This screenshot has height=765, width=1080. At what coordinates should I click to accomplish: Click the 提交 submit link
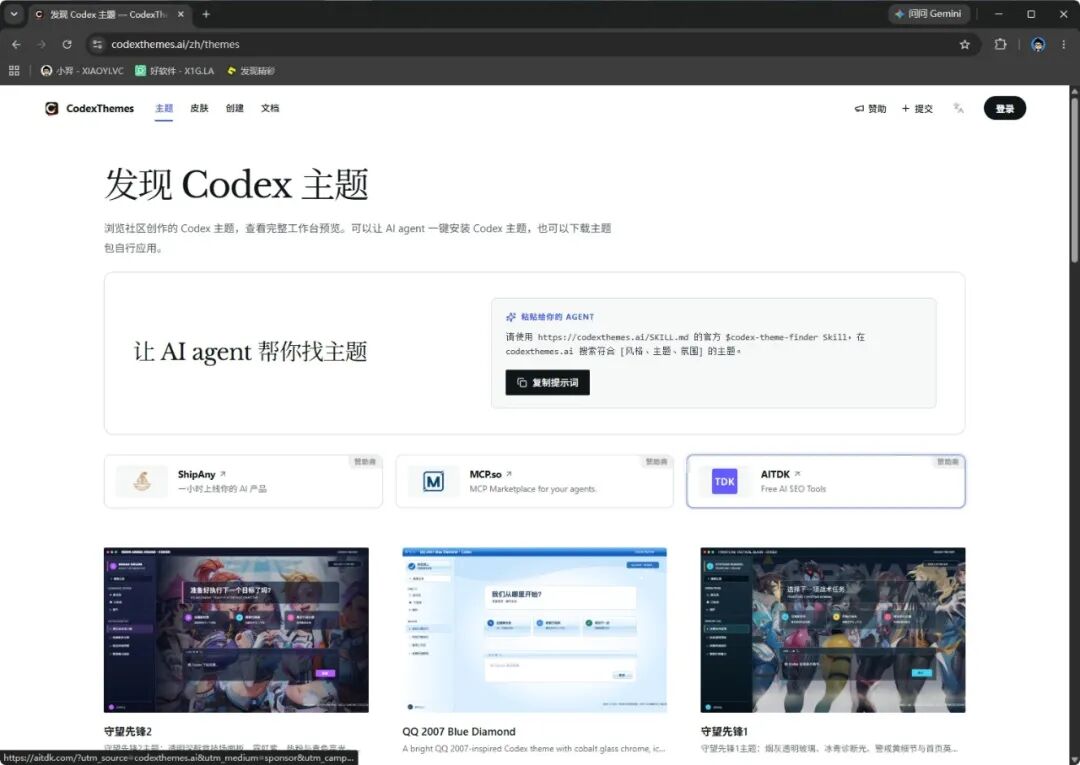pos(917,109)
